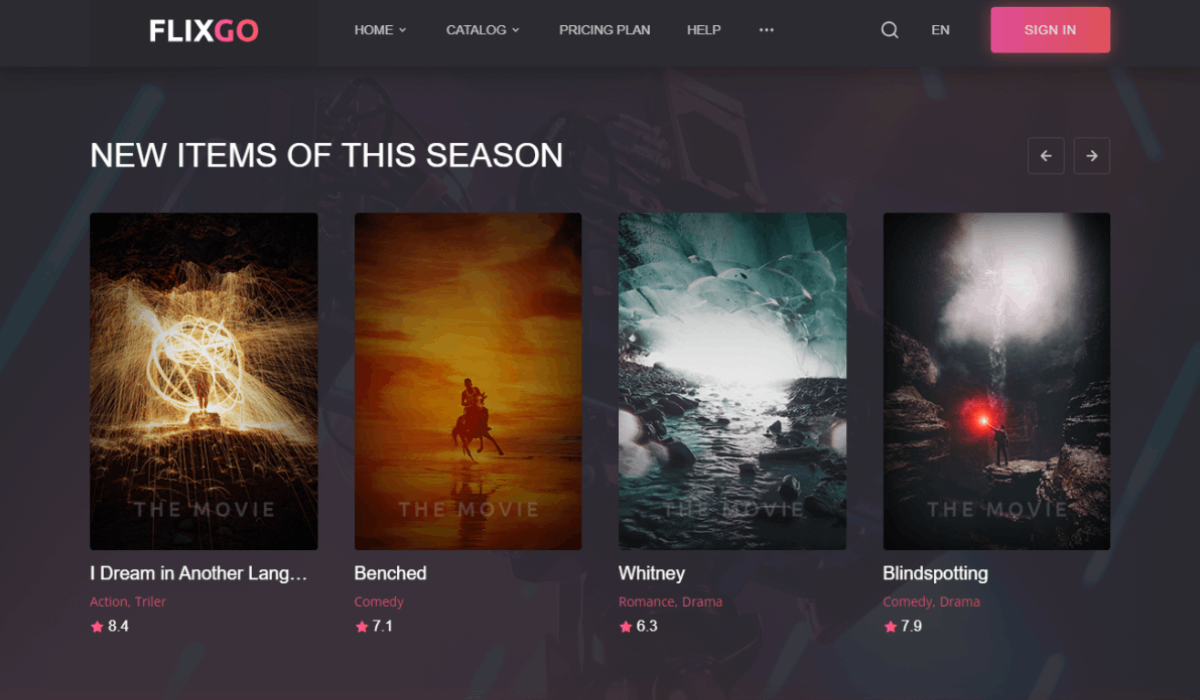Open the EN language selector
1200x700 pixels.
(940, 30)
